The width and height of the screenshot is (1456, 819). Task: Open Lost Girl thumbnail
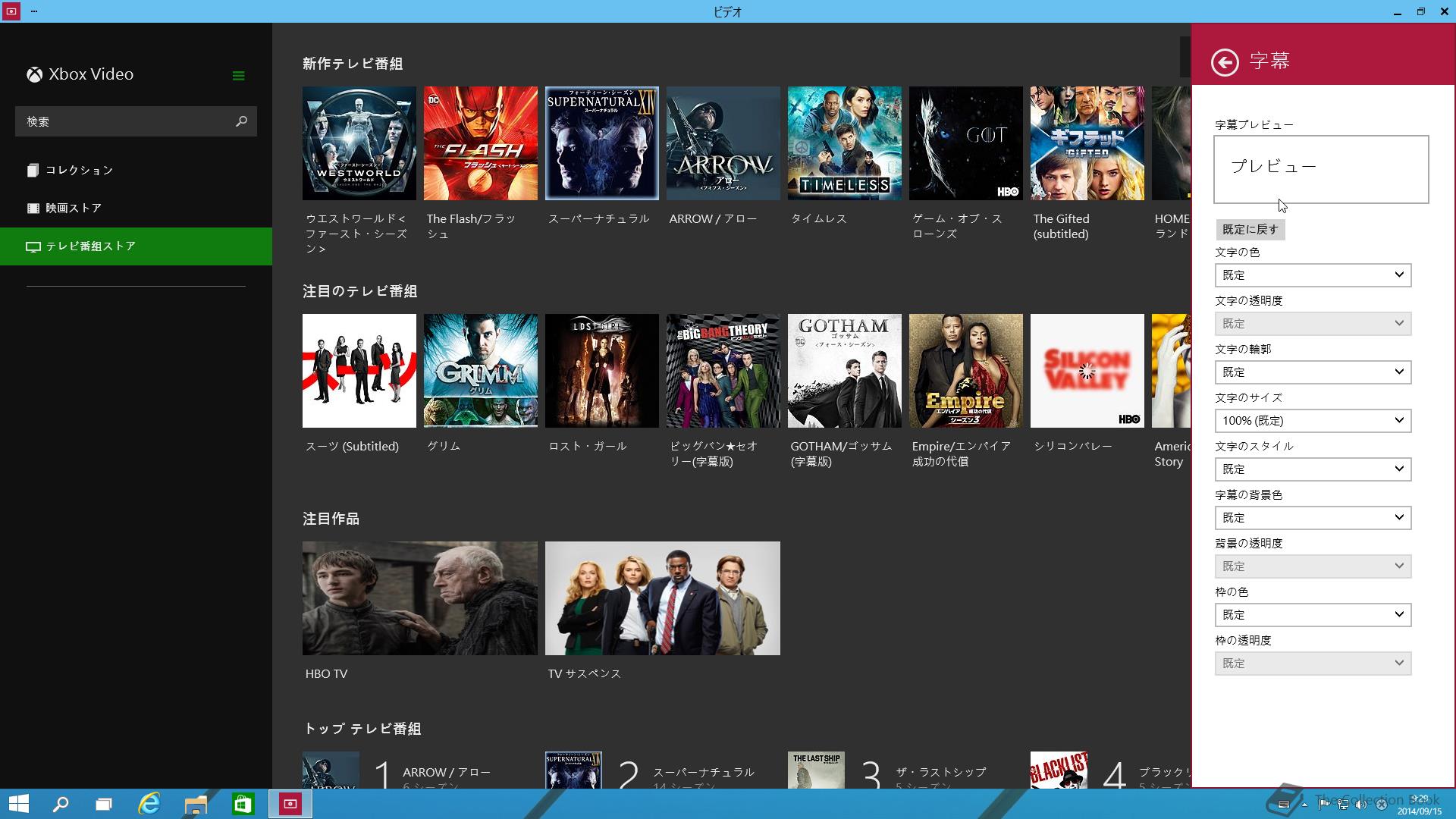602,371
